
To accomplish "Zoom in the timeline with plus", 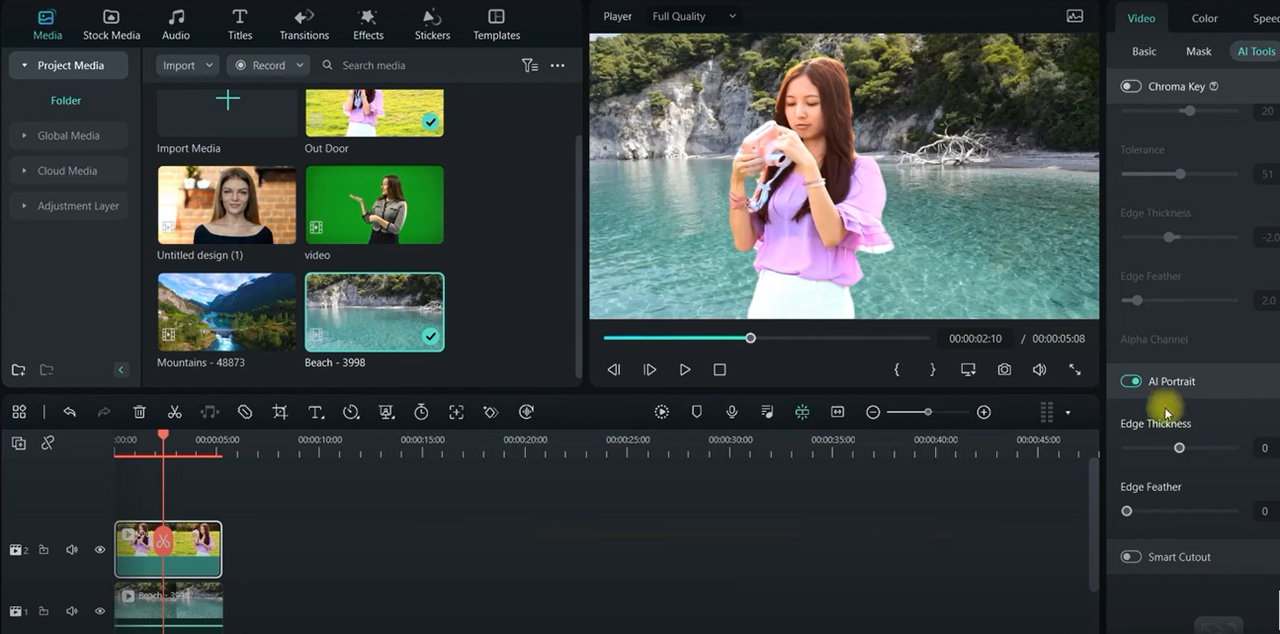I will coord(984,412).
